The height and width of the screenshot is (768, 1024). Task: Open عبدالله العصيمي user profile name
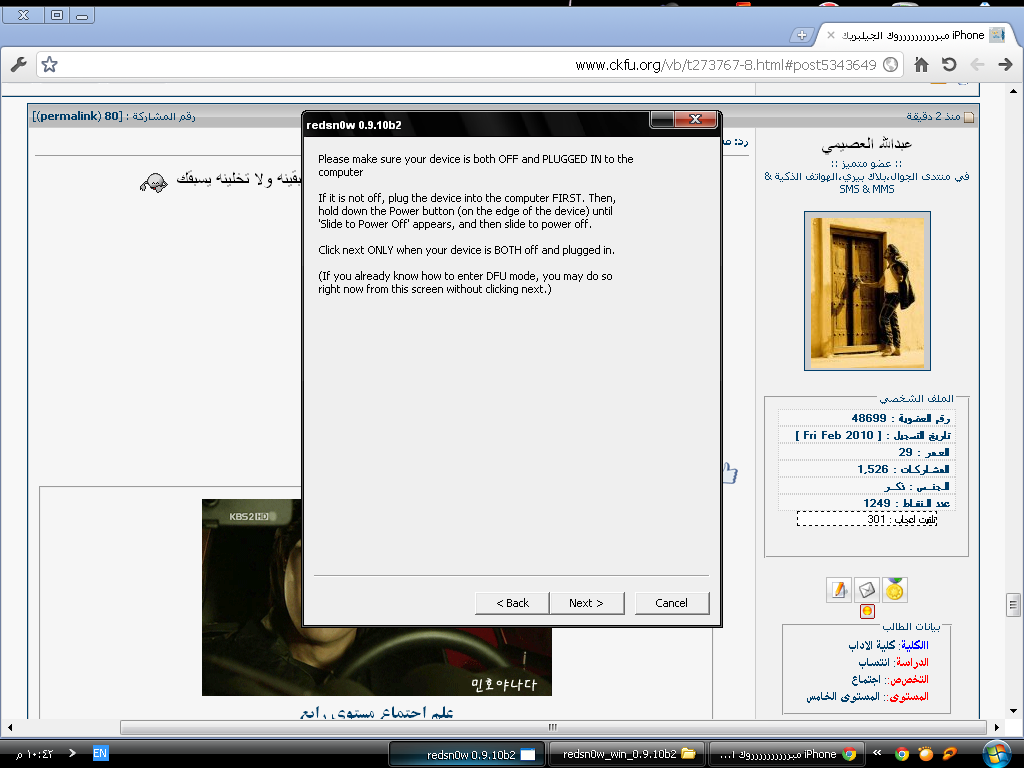(867, 144)
